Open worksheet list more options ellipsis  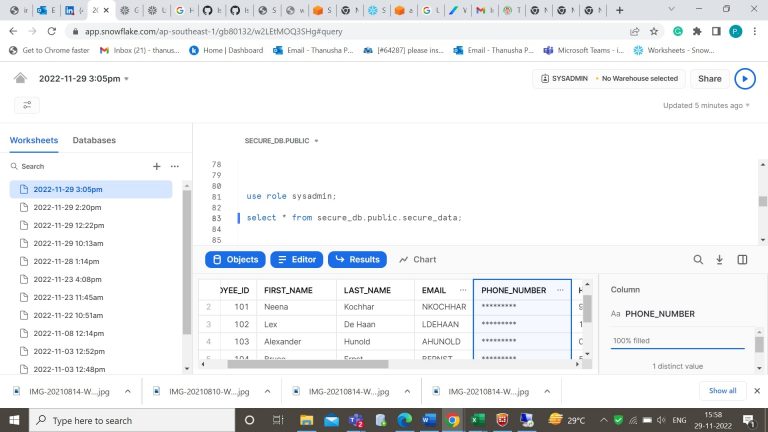(175, 166)
